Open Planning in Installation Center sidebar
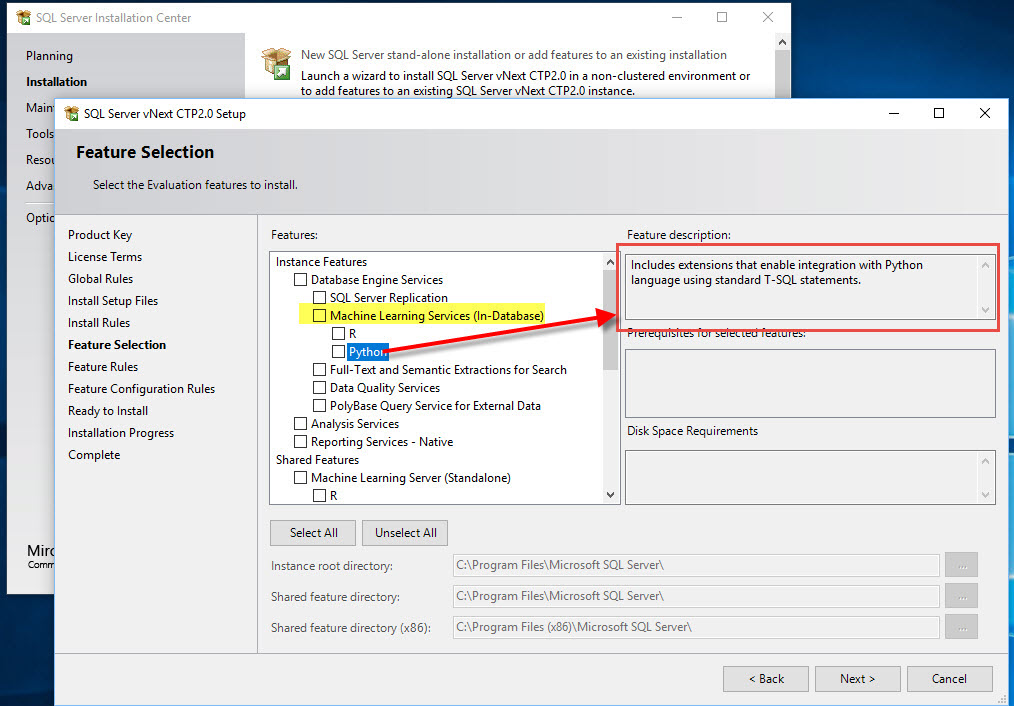Screen dimensions: 1014x706 [49, 56]
